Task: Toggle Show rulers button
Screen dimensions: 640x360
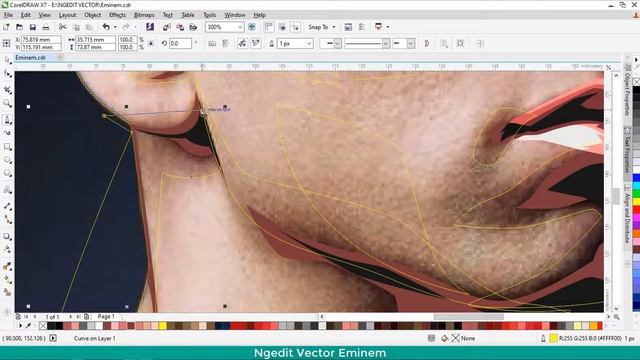Action: [269, 27]
